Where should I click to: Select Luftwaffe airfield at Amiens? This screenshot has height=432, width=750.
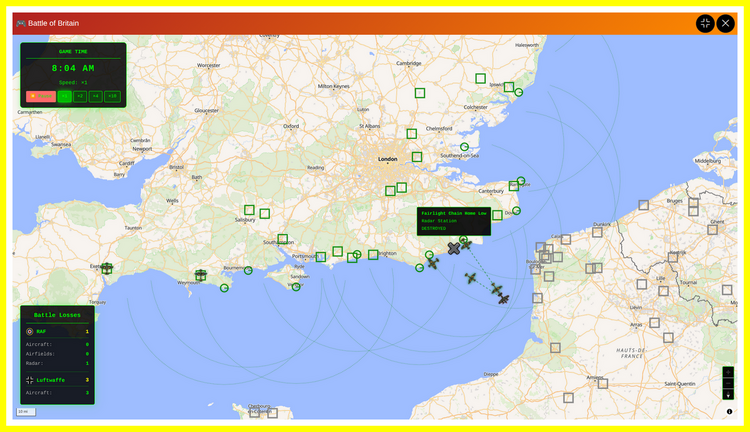[x=603, y=383]
